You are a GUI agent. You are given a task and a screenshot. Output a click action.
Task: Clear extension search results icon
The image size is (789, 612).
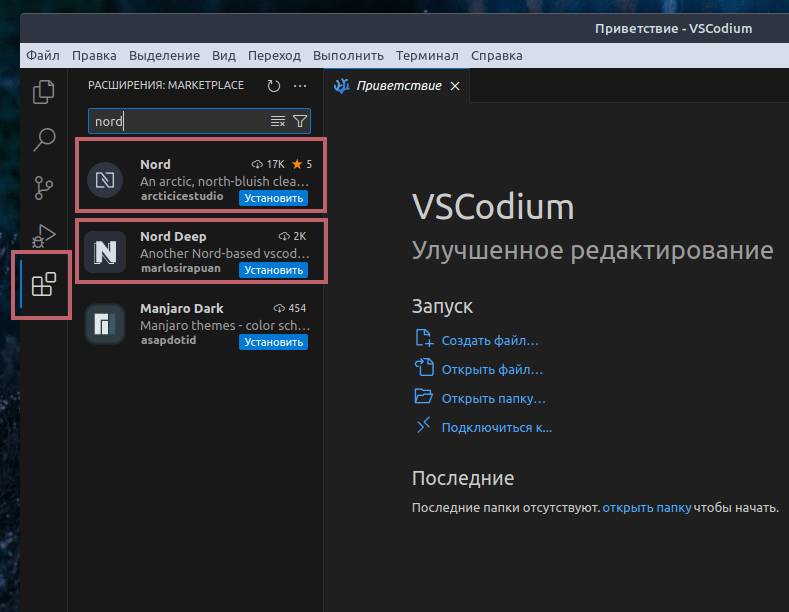277,121
